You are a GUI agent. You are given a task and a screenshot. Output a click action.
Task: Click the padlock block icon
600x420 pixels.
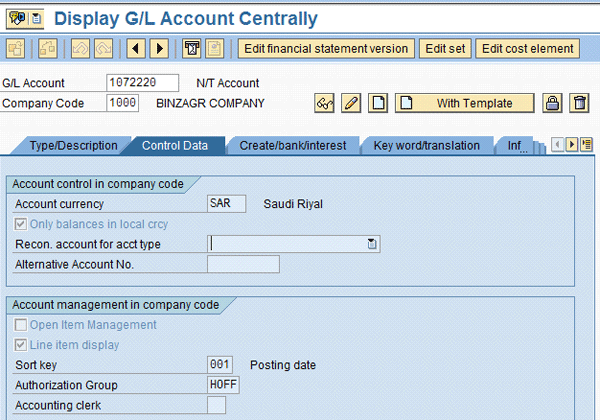pyautogui.click(x=552, y=103)
